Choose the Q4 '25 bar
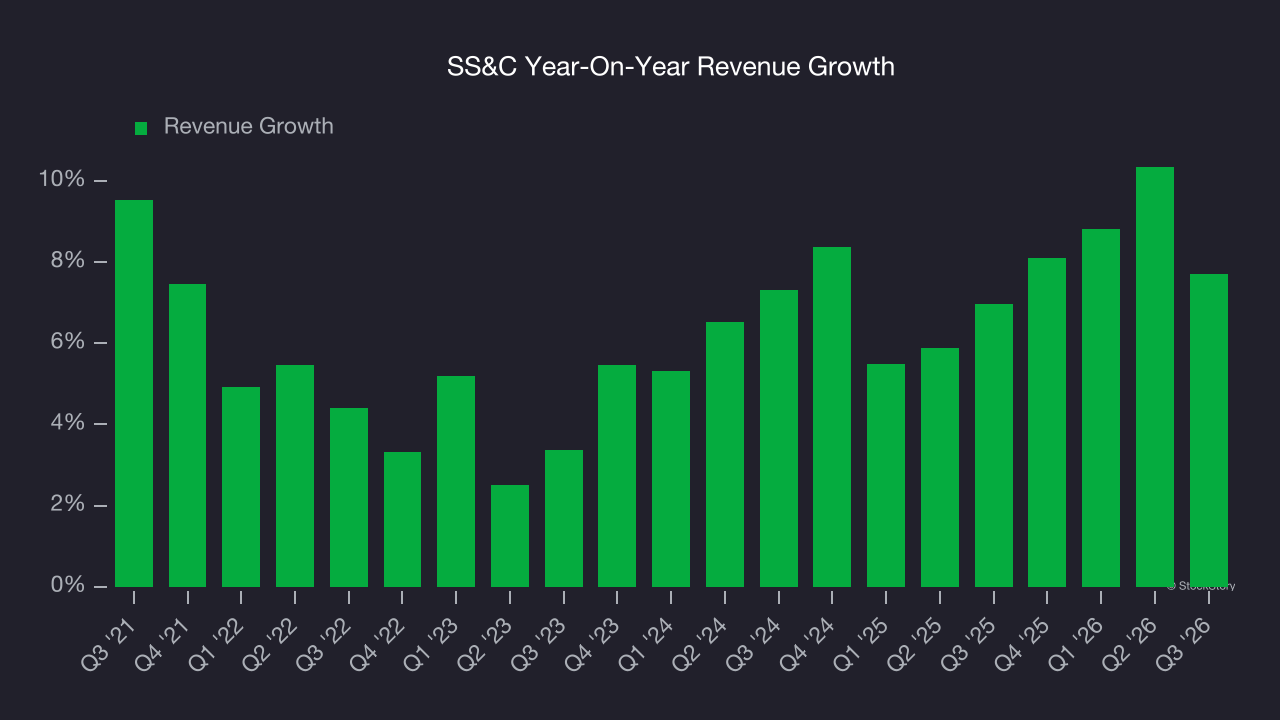Image resolution: width=1280 pixels, height=720 pixels. click(x=1047, y=422)
